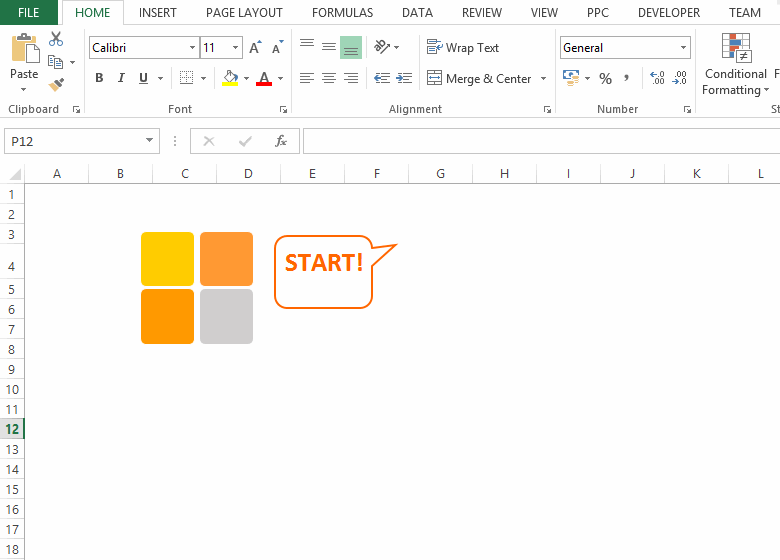Increase font size with large A

pos(255,48)
